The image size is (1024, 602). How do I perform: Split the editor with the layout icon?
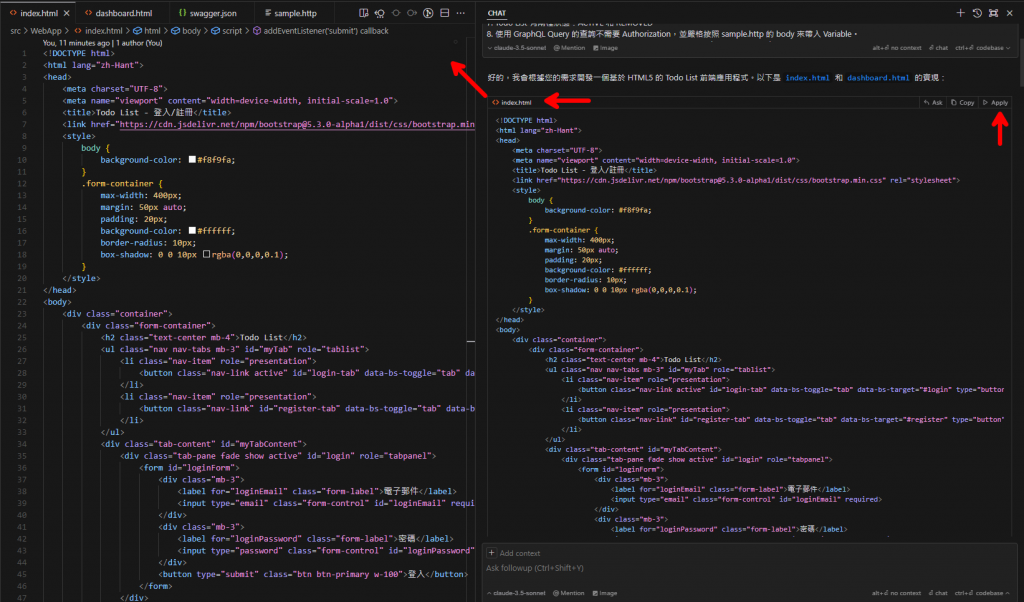(445, 13)
